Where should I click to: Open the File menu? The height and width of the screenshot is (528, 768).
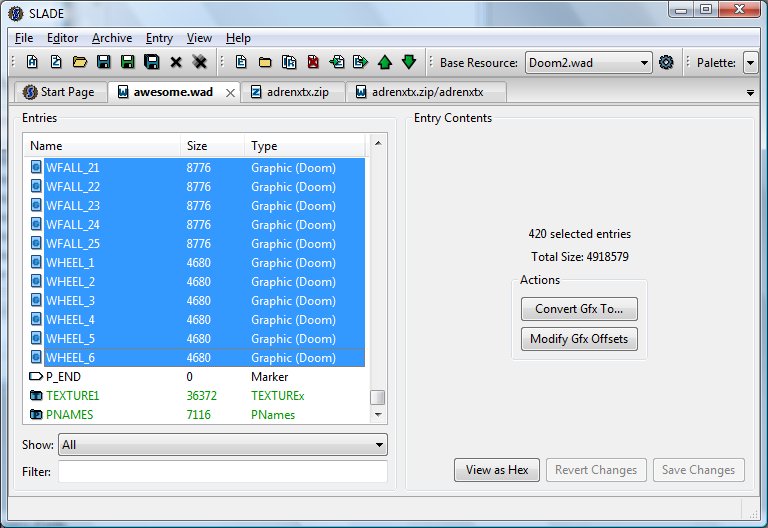click(x=24, y=38)
